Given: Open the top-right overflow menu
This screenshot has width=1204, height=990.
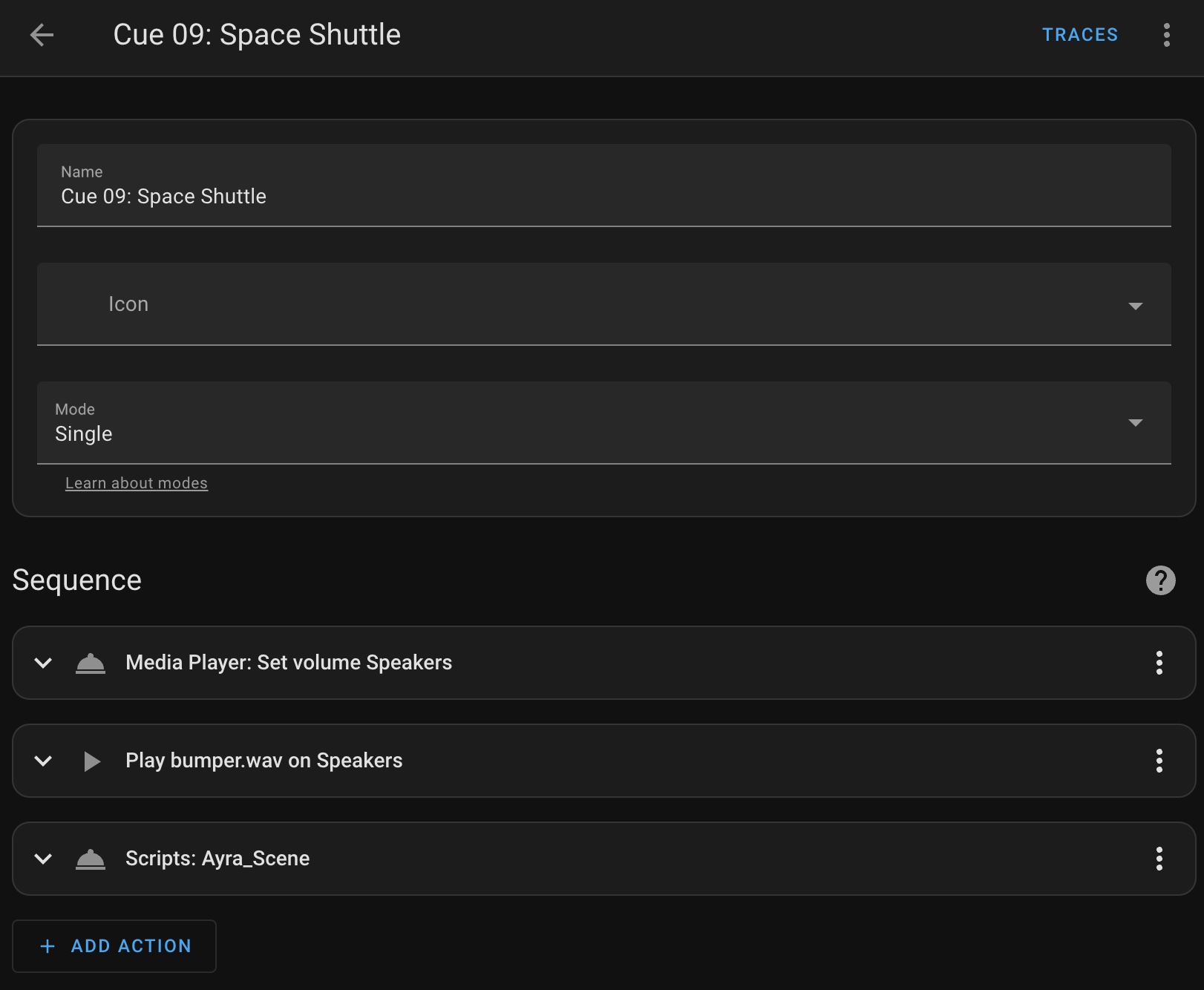Looking at the screenshot, I should coord(1167,35).
